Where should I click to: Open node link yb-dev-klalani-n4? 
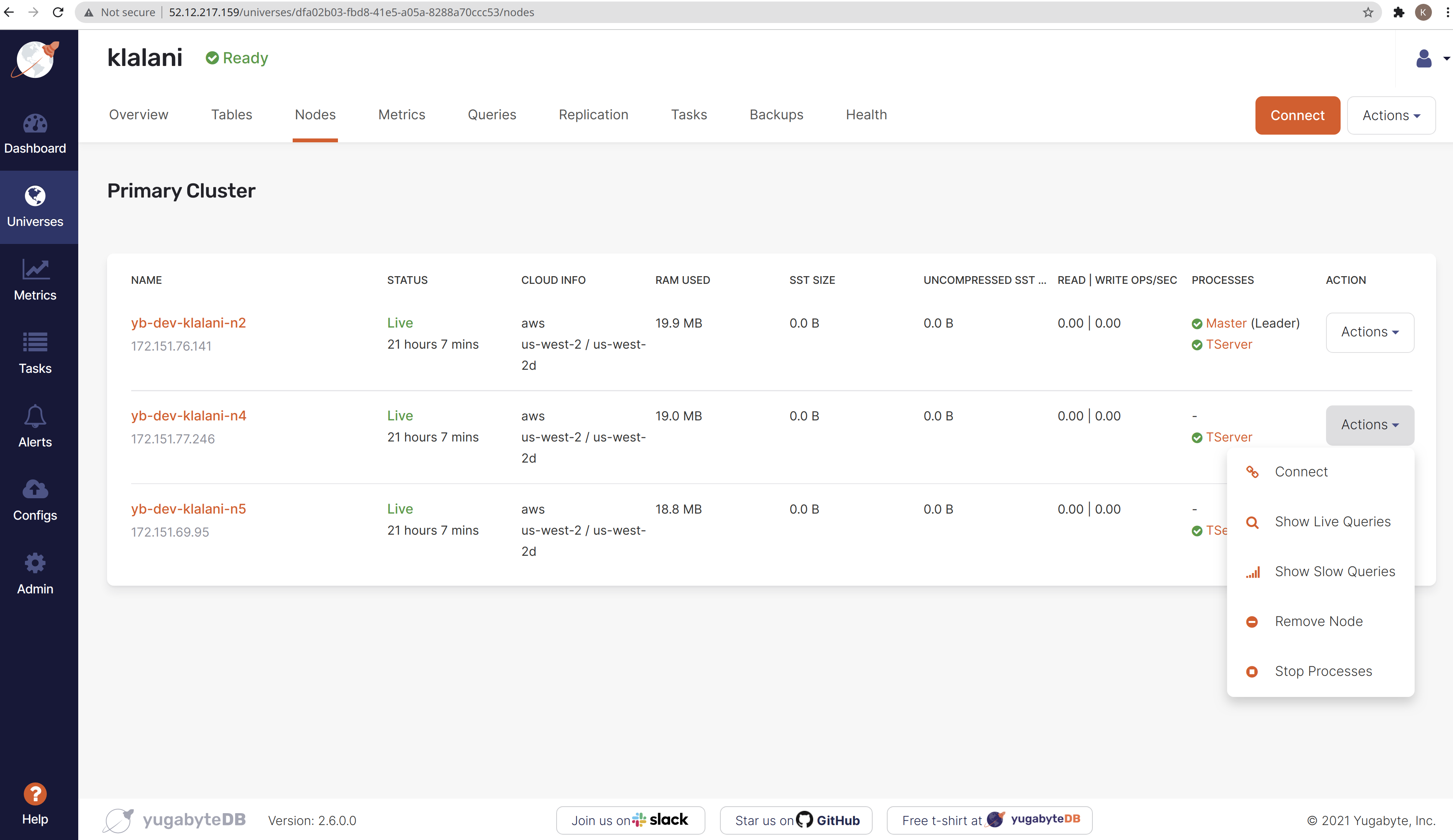click(189, 416)
